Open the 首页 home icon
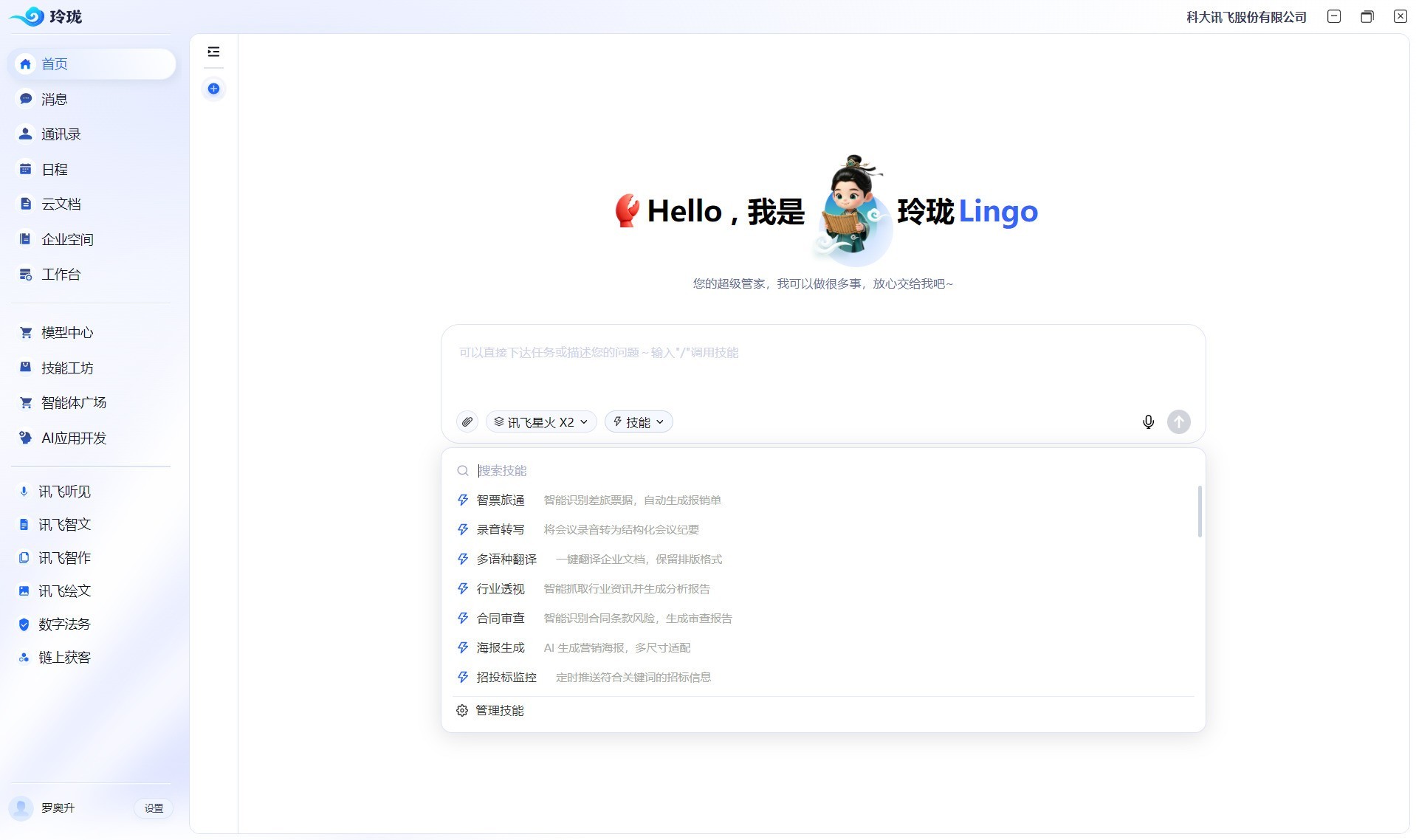Screen dimensions: 1416x840 click(26, 64)
